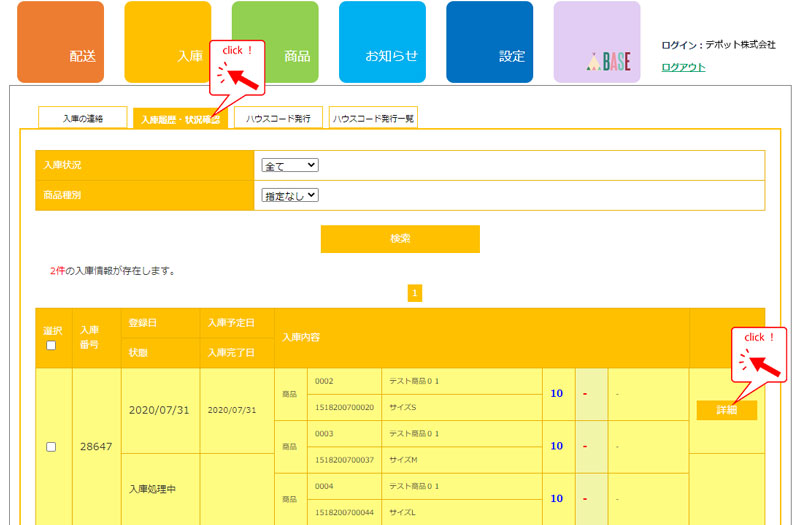Open the 配送 orange tile
The image size is (800, 525).
click(60, 42)
